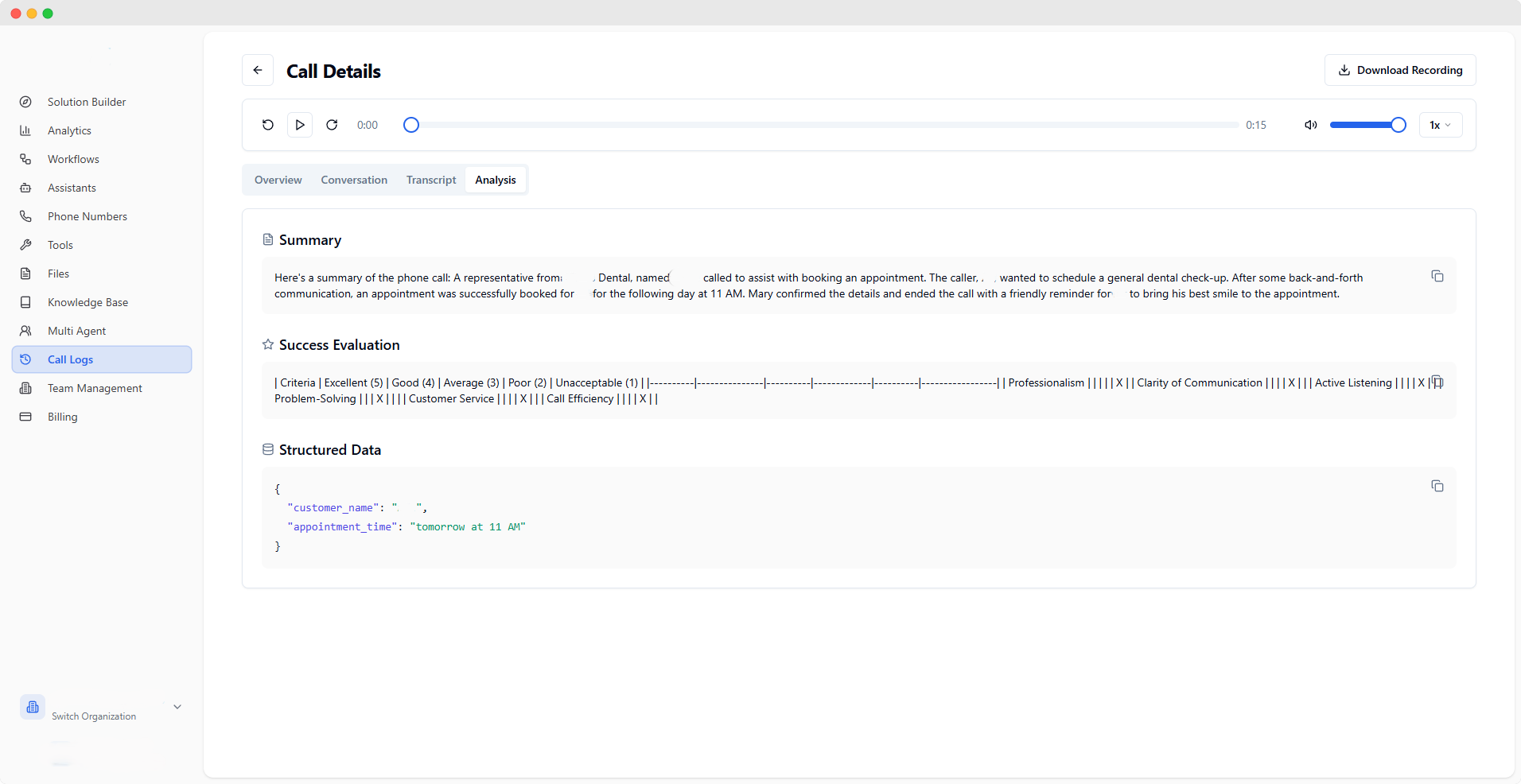Select the Transcript tab
The image size is (1521, 784).
pos(431,180)
